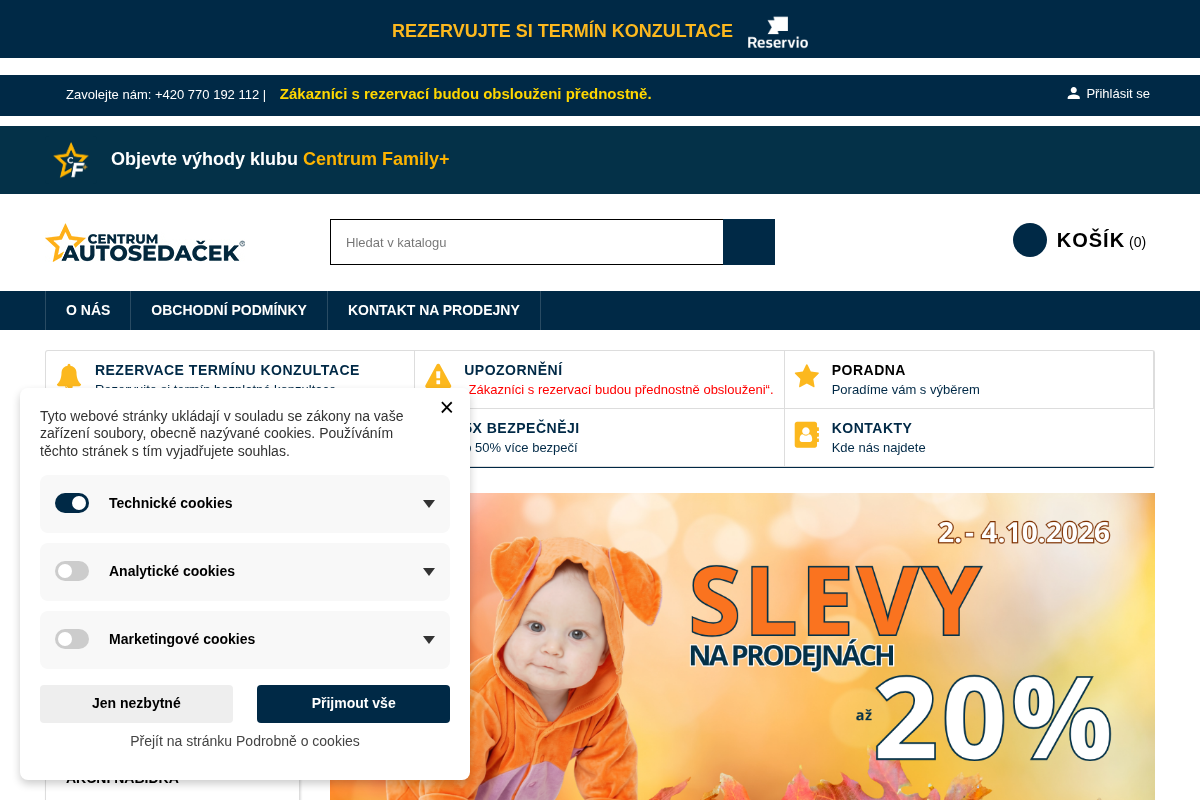This screenshot has height=800, width=1200.
Task: Click the round cart icon next to Košík
Action: pyautogui.click(x=1030, y=240)
